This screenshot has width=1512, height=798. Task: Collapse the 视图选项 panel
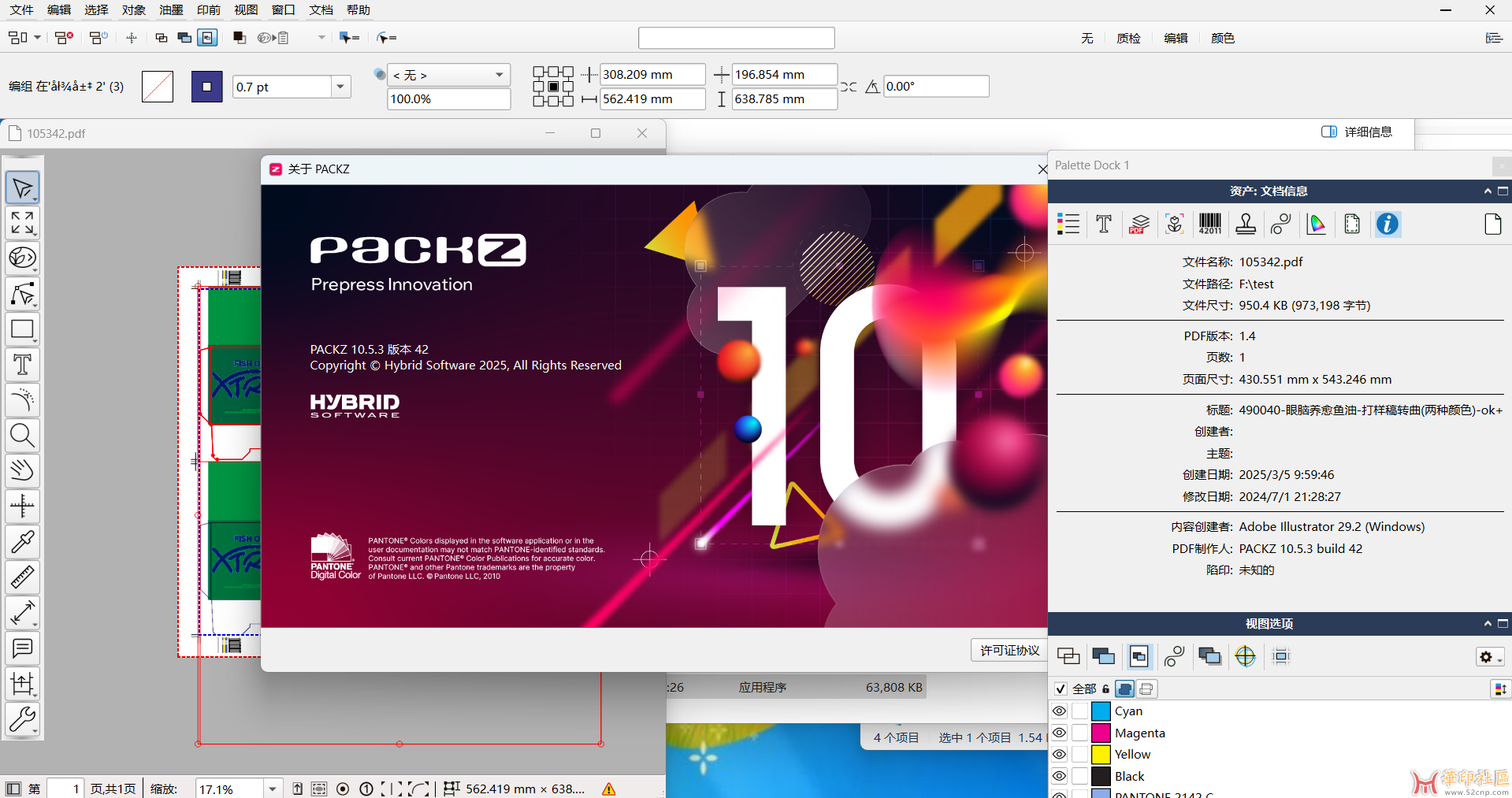click(1488, 624)
